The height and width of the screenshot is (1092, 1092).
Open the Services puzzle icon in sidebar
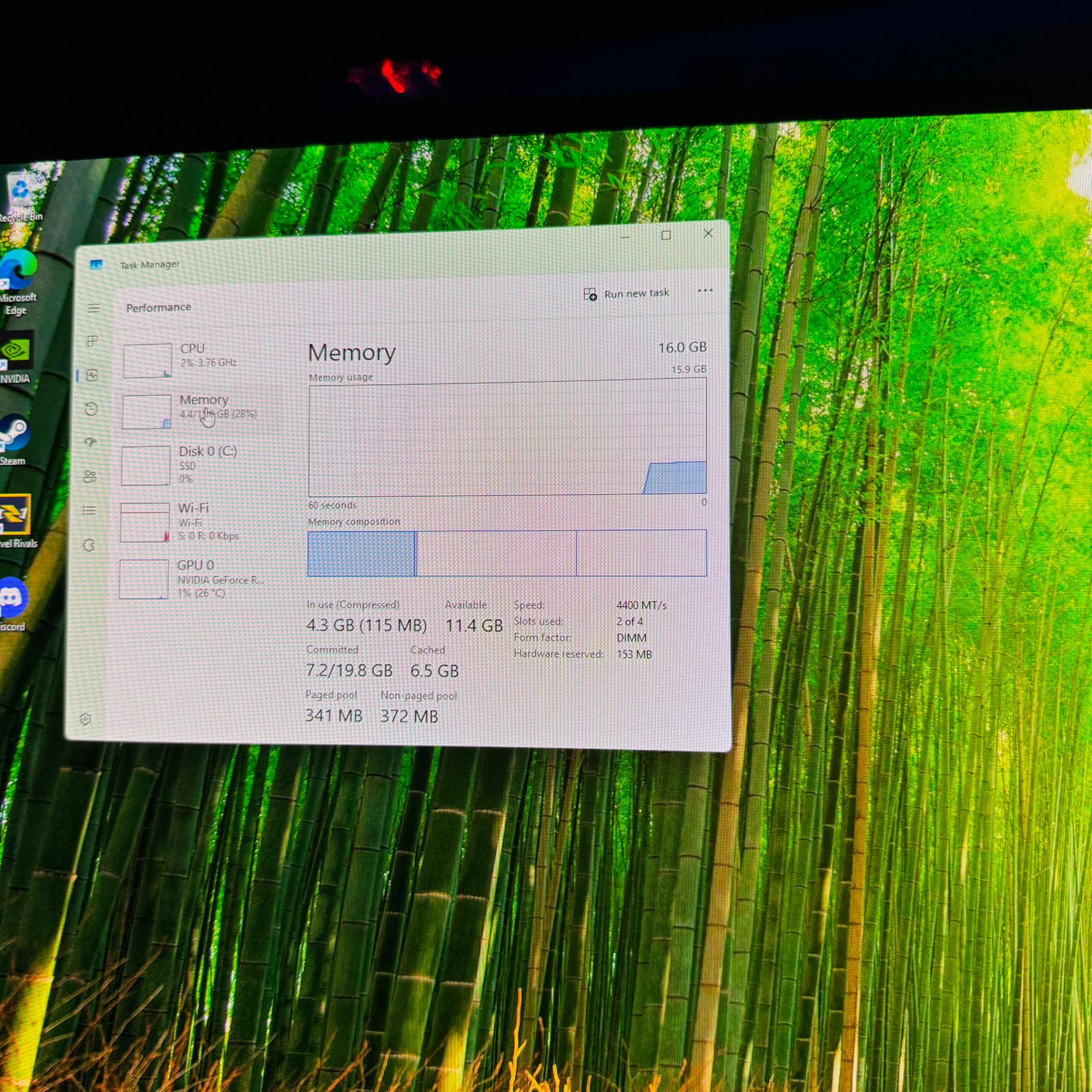[89, 545]
